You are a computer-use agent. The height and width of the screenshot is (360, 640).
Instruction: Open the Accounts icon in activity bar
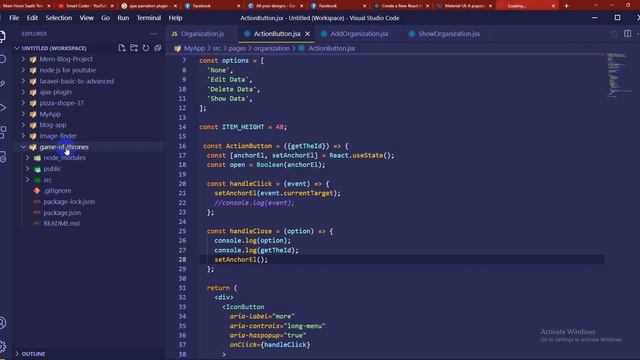click(2, 323)
